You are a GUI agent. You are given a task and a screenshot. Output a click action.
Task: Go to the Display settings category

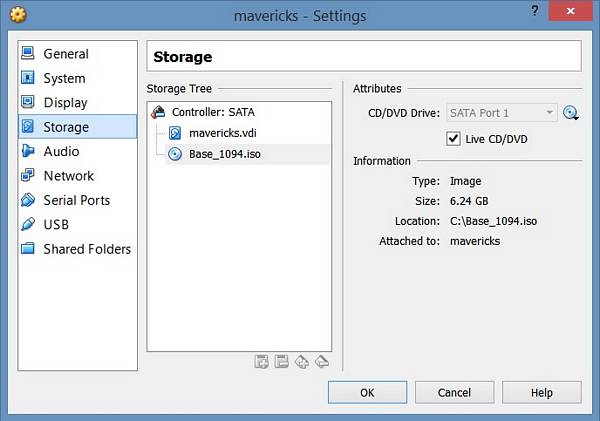[65, 102]
